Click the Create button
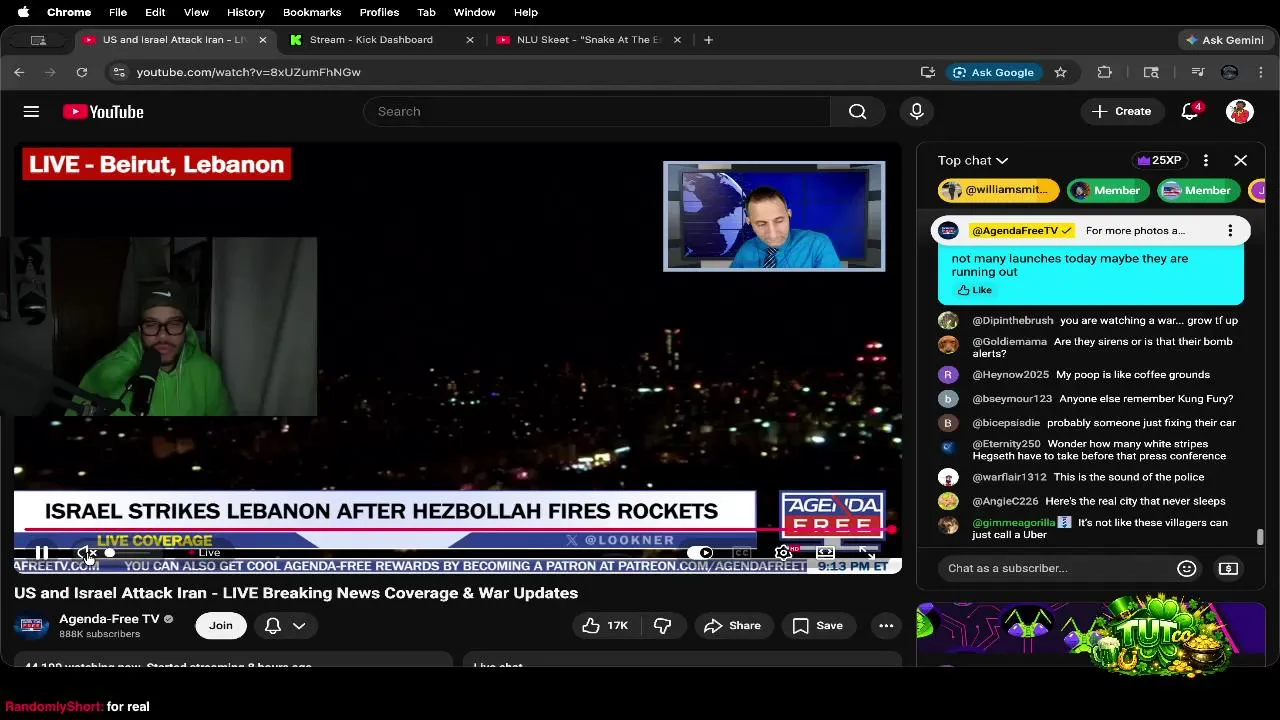The image size is (1280, 720). tap(1122, 112)
